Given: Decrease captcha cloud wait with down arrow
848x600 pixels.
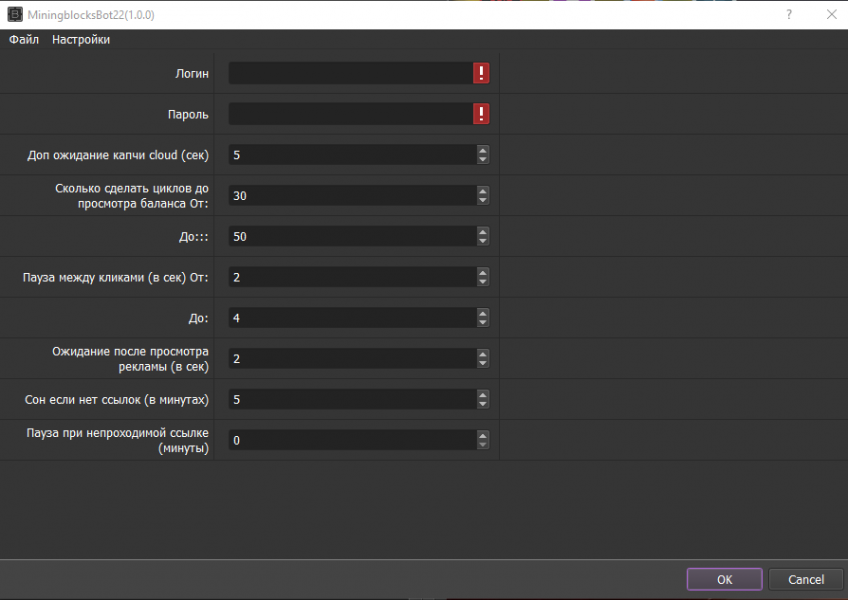Looking at the screenshot, I should 482,159.
